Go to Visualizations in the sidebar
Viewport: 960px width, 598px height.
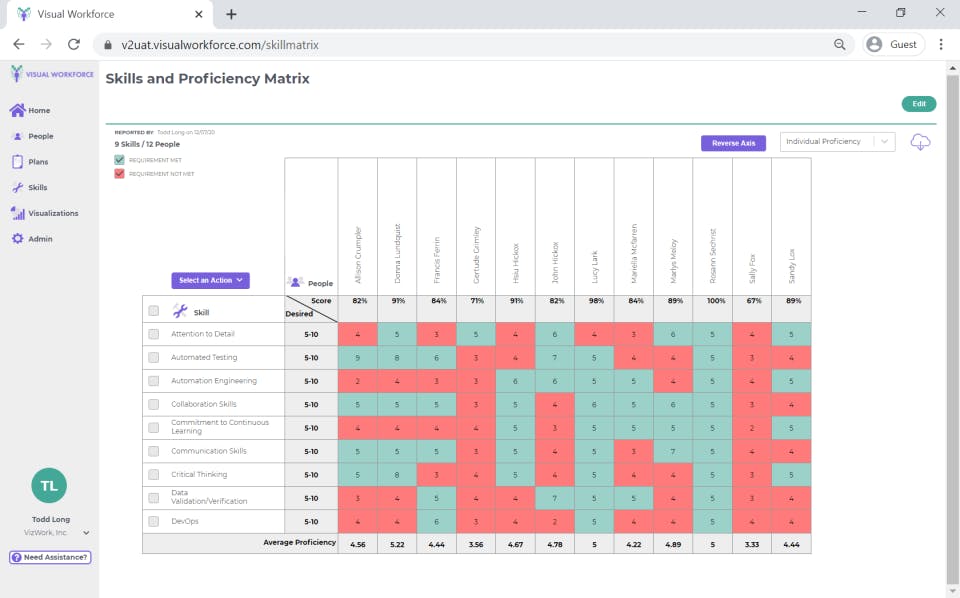[53, 213]
